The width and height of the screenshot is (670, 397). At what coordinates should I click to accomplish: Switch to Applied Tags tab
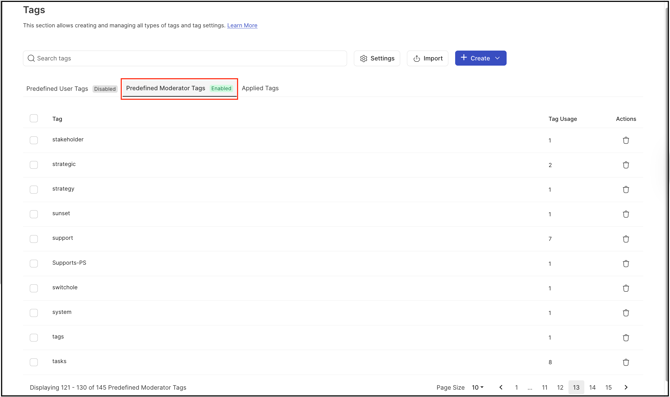coord(260,88)
